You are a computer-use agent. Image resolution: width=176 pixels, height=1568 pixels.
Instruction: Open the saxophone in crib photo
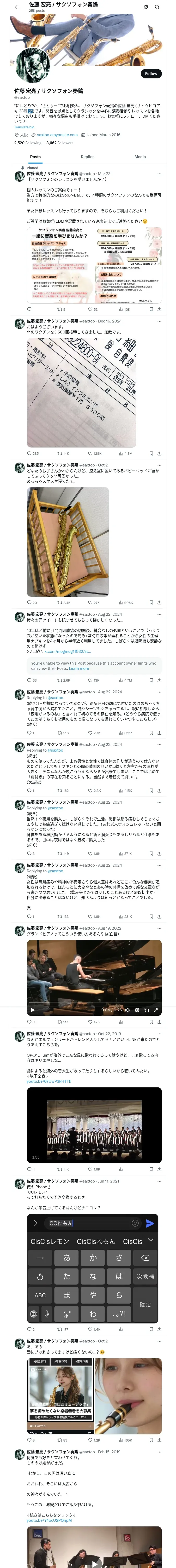pyautogui.click(x=68, y=542)
